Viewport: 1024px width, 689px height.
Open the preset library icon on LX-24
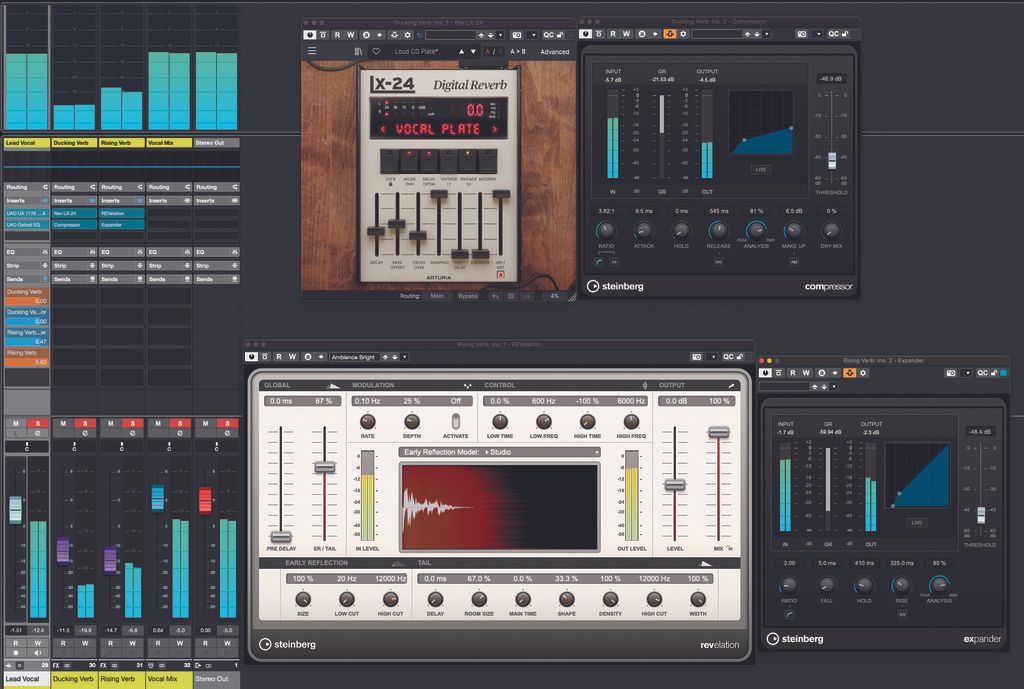point(357,52)
